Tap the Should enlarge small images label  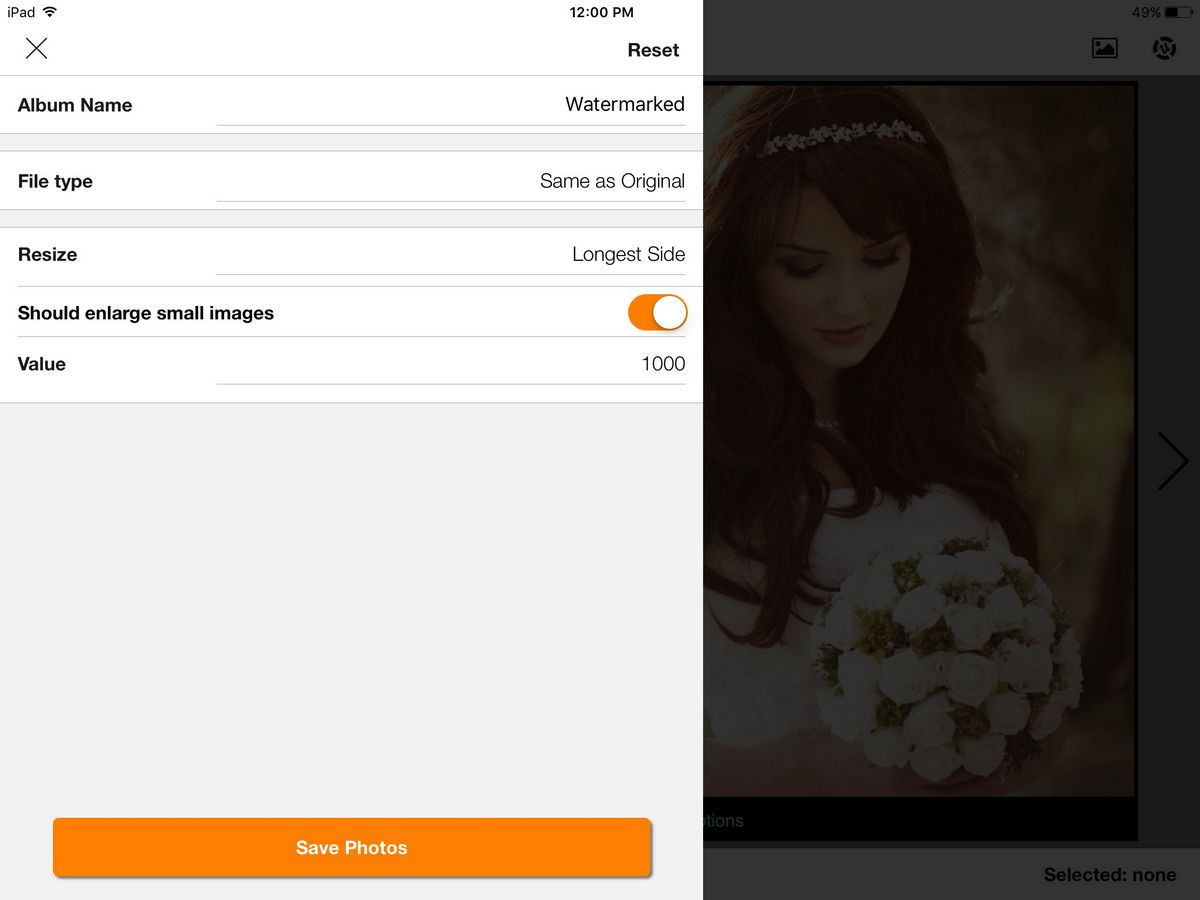click(146, 313)
